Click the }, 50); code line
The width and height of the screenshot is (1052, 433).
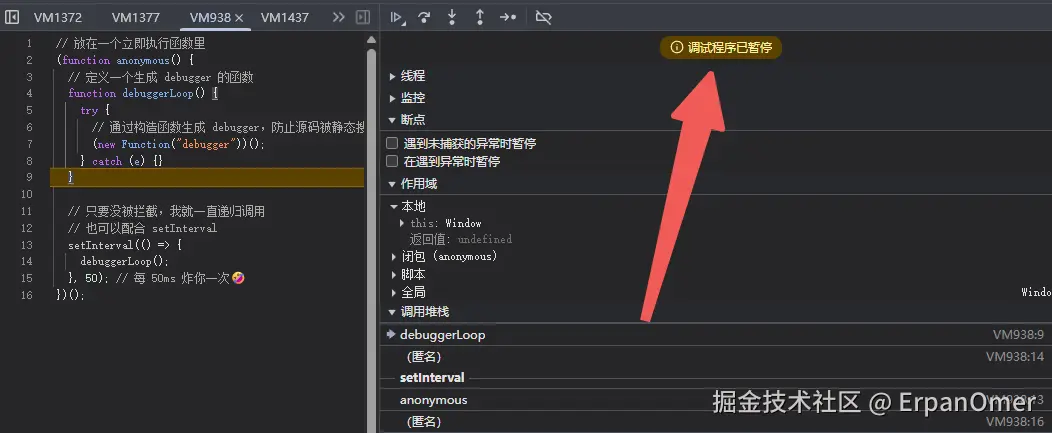(156, 278)
